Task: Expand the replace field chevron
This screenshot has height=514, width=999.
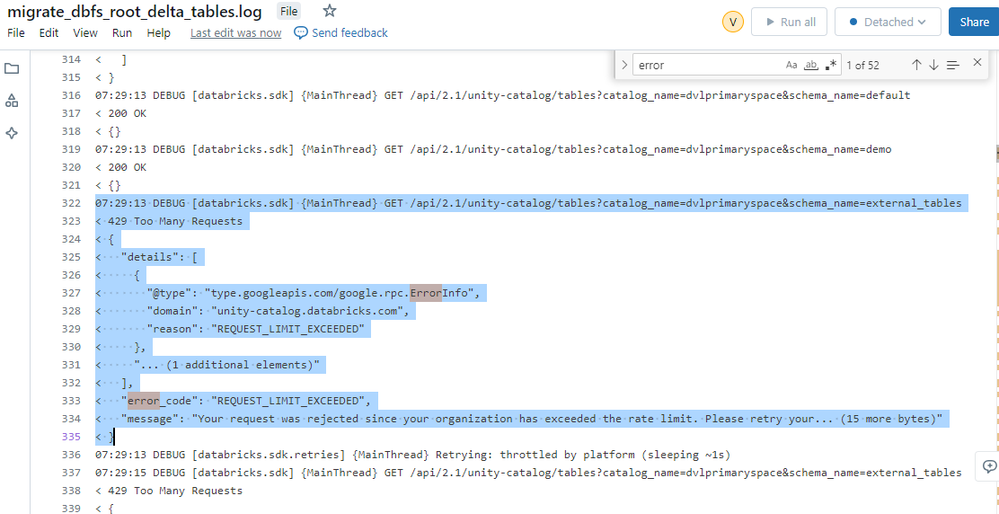Action: pos(625,65)
